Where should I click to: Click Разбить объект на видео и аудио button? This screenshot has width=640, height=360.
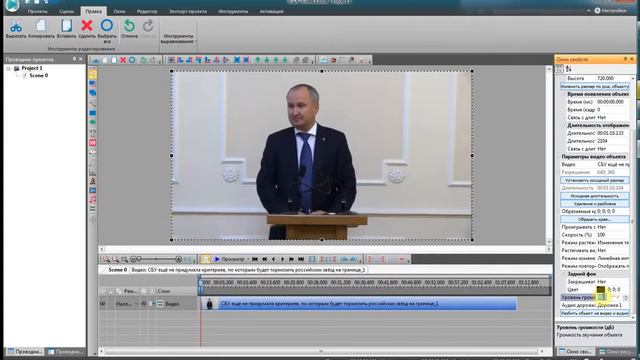(x=595, y=313)
